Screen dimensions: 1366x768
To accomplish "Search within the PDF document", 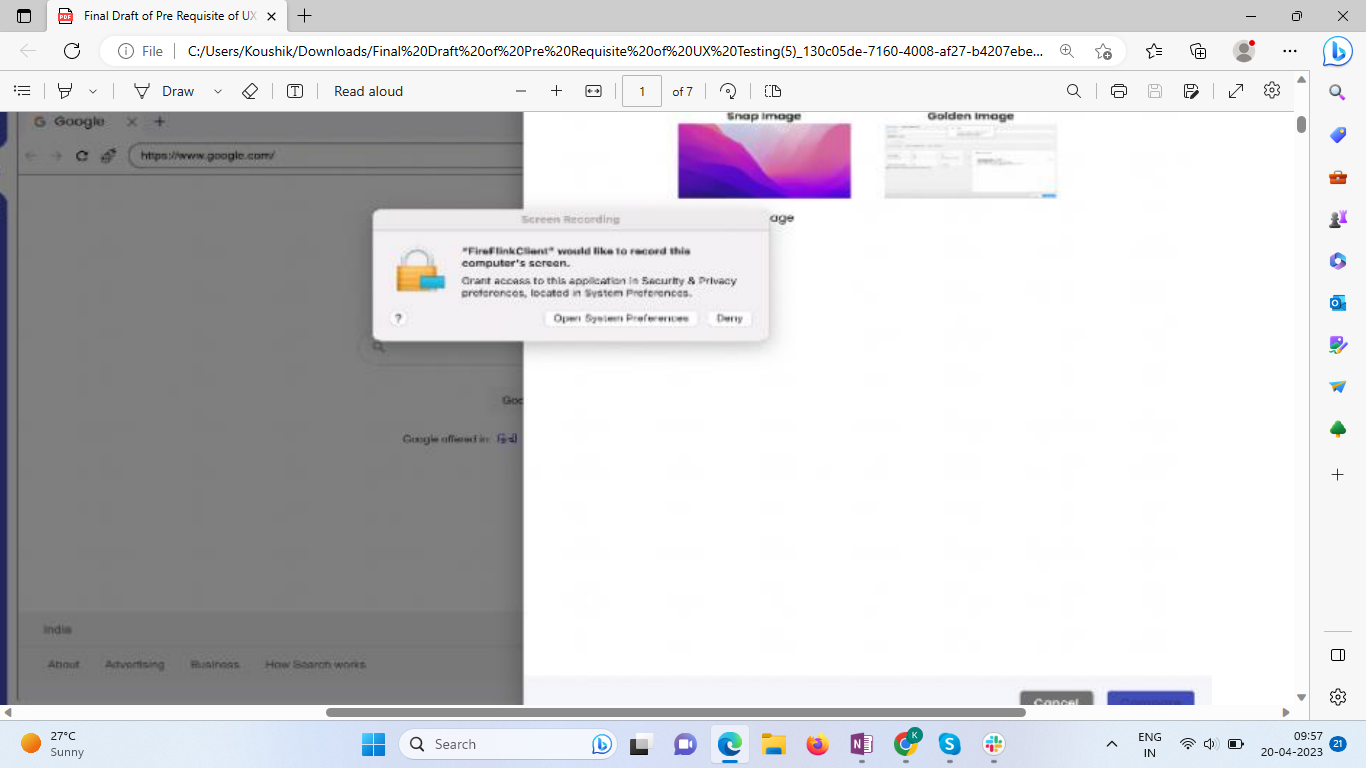I will point(1073,91).
